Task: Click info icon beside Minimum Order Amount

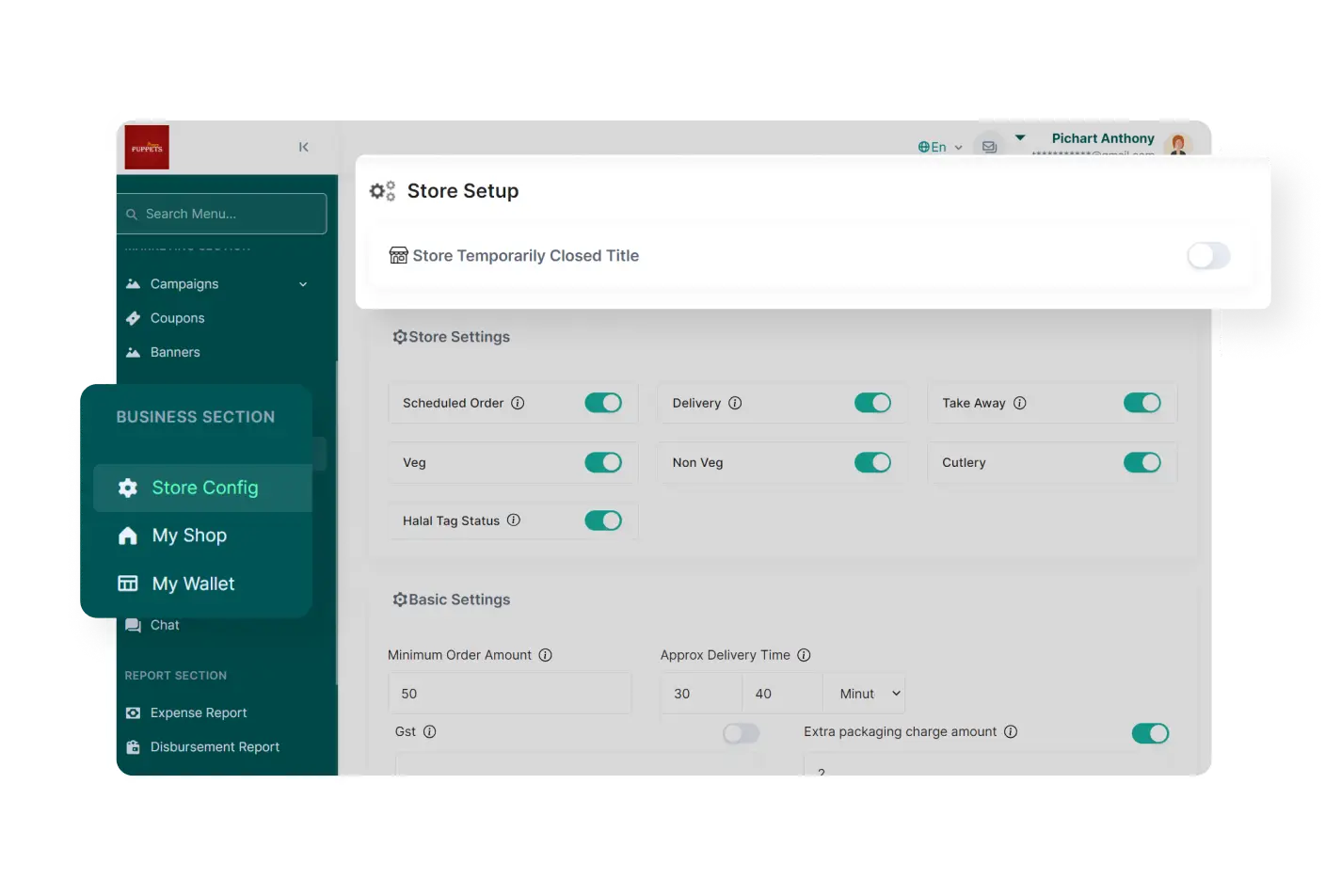Action: tap(545, 655)
